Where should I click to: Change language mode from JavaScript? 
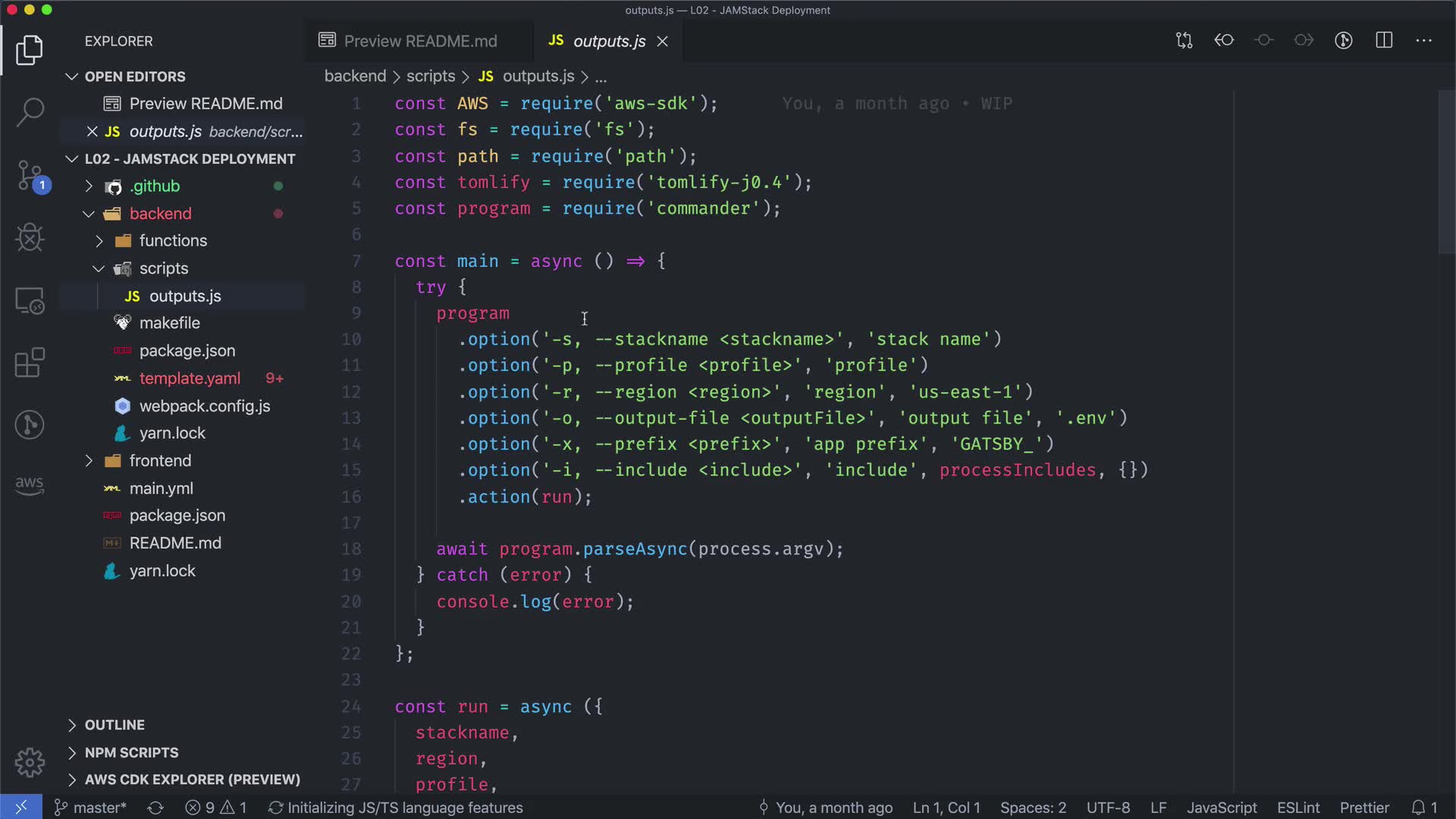1221,808
